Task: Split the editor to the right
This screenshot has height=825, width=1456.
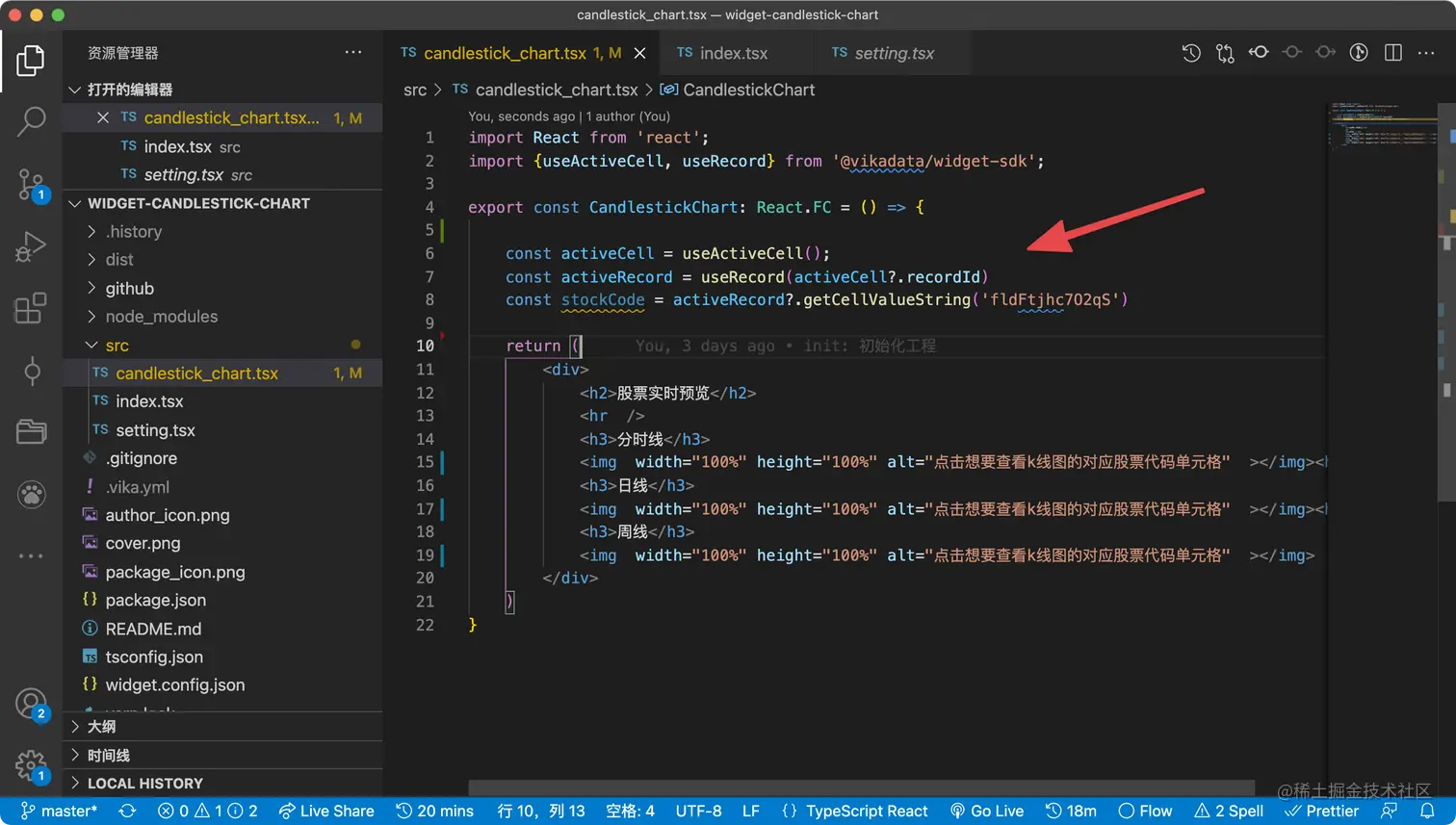Action: coord(1393,53)
